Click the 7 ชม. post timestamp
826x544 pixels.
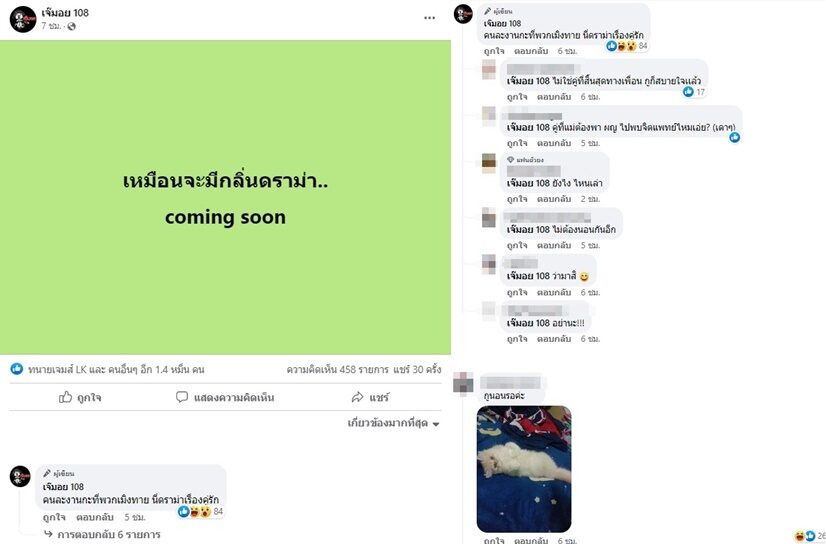[x=51, y=26]
